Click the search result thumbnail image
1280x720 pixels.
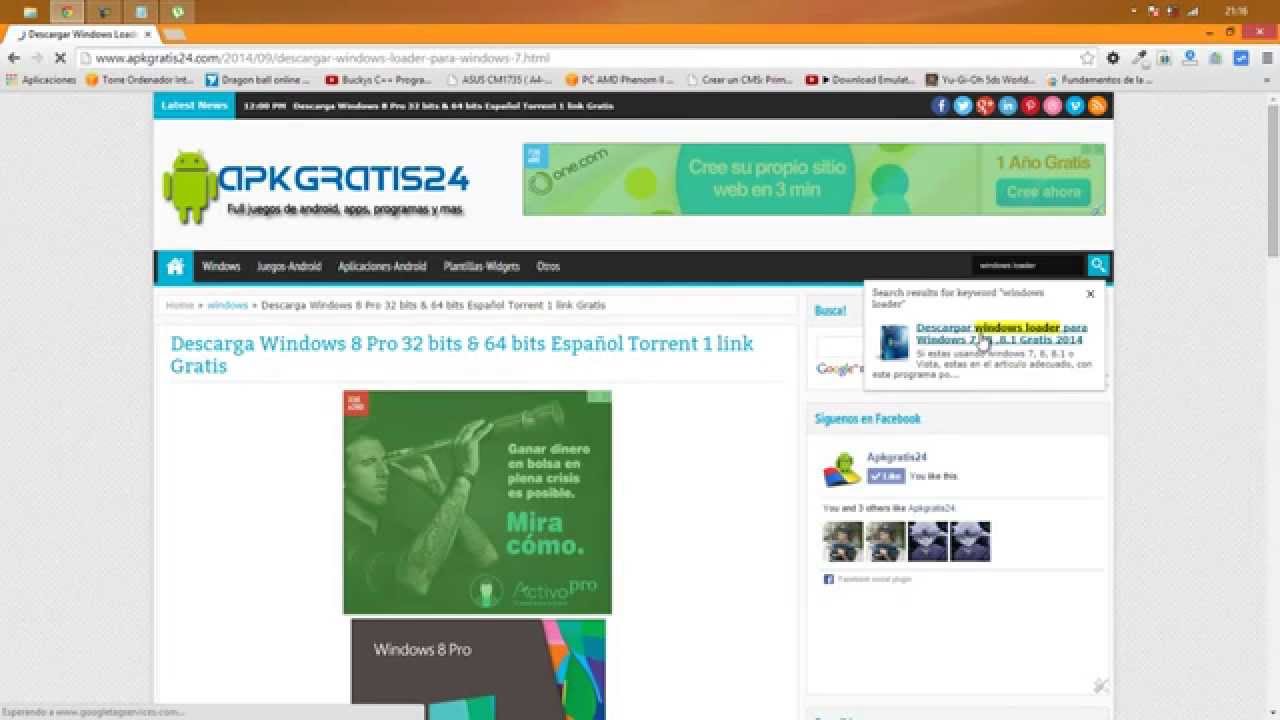894,341
